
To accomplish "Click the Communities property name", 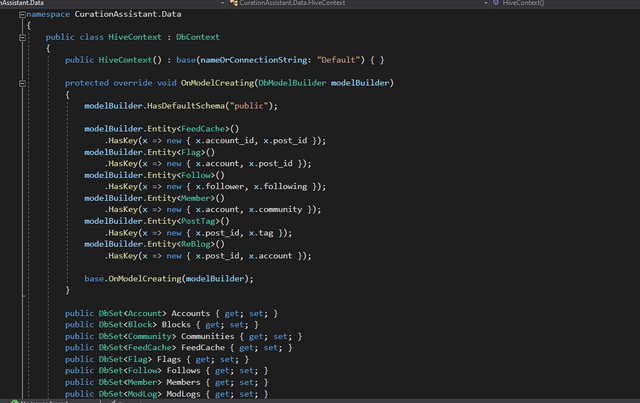I will [208, 336].
